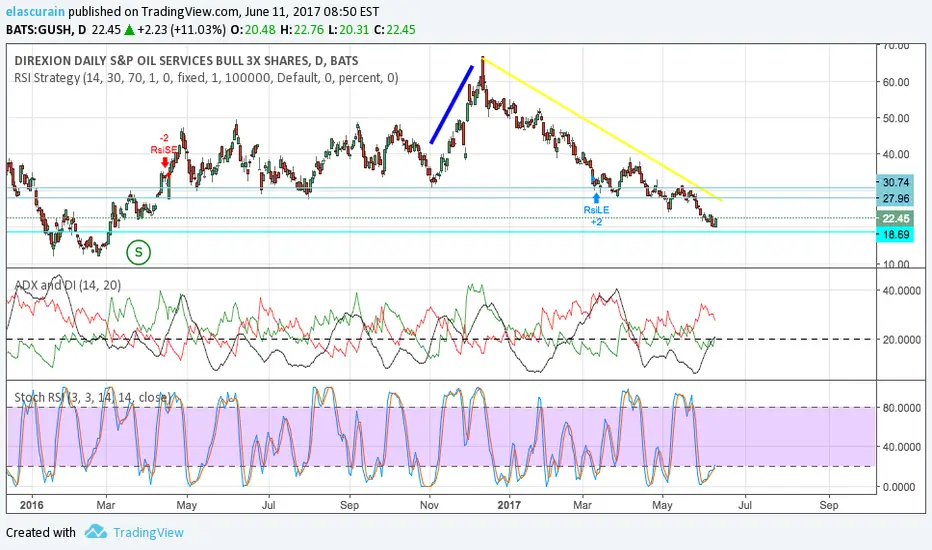Click the blue ascending trendline

451,105
